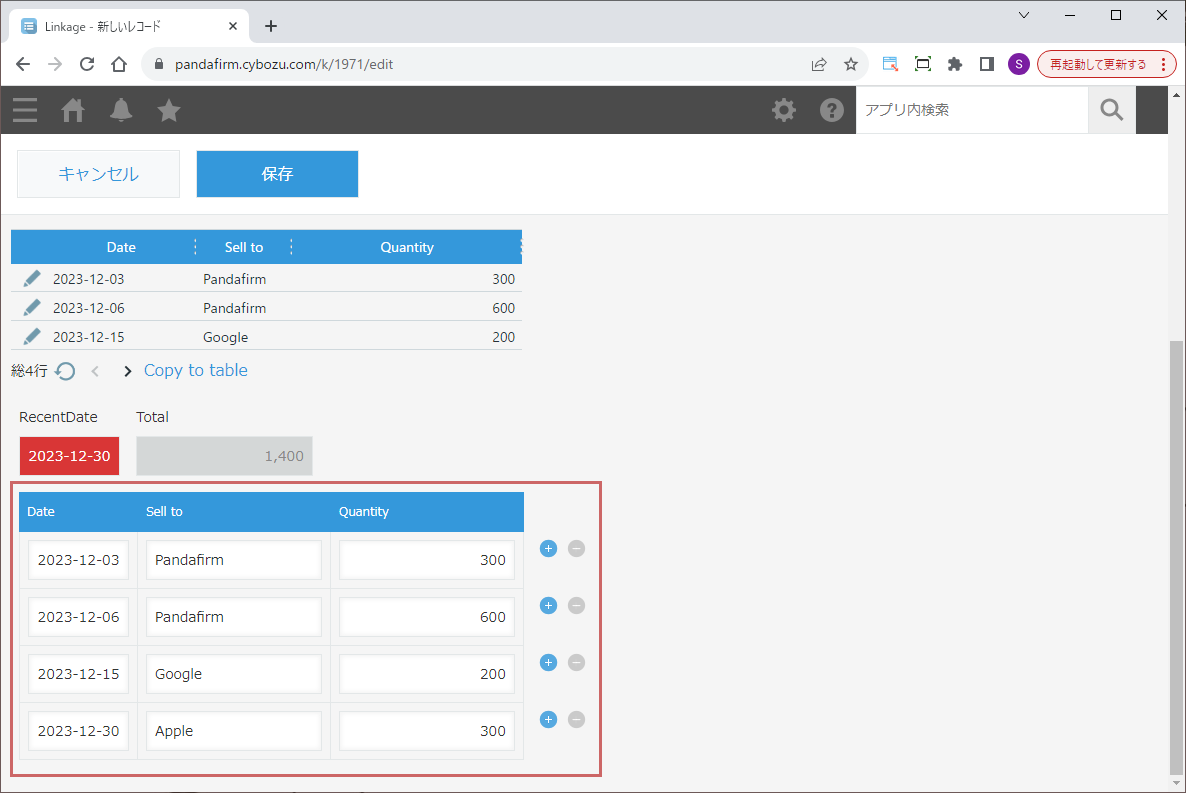Click the アプリ内検索 search field
Screen dimensions: 1186x793
[x=970, y=110]
